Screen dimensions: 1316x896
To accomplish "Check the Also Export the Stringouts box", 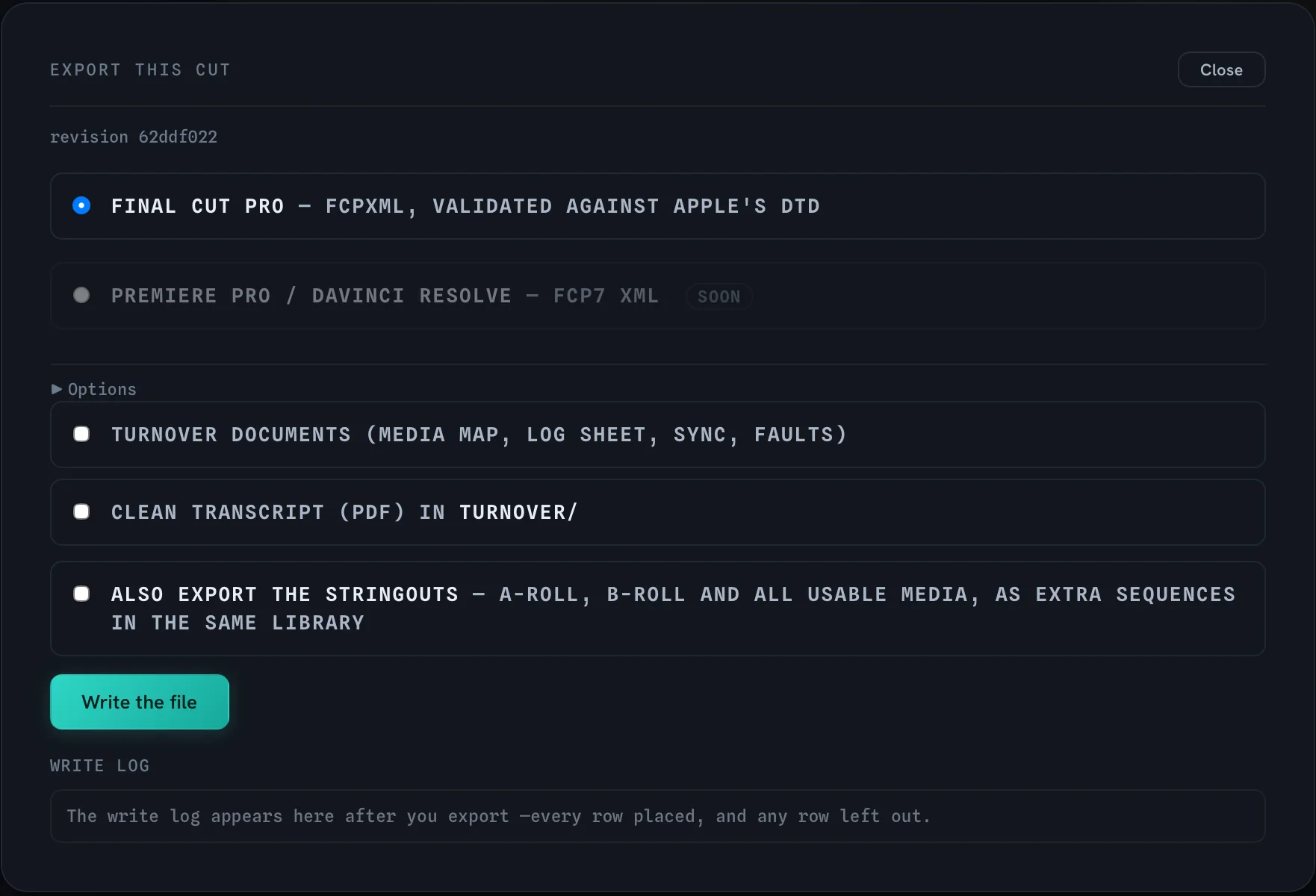I will coord(81,594).
